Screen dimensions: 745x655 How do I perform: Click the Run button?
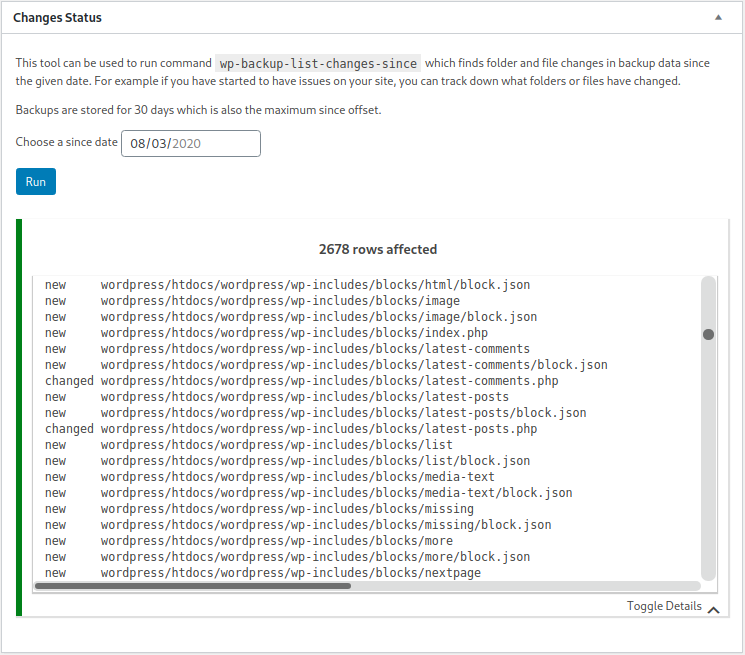36,181
